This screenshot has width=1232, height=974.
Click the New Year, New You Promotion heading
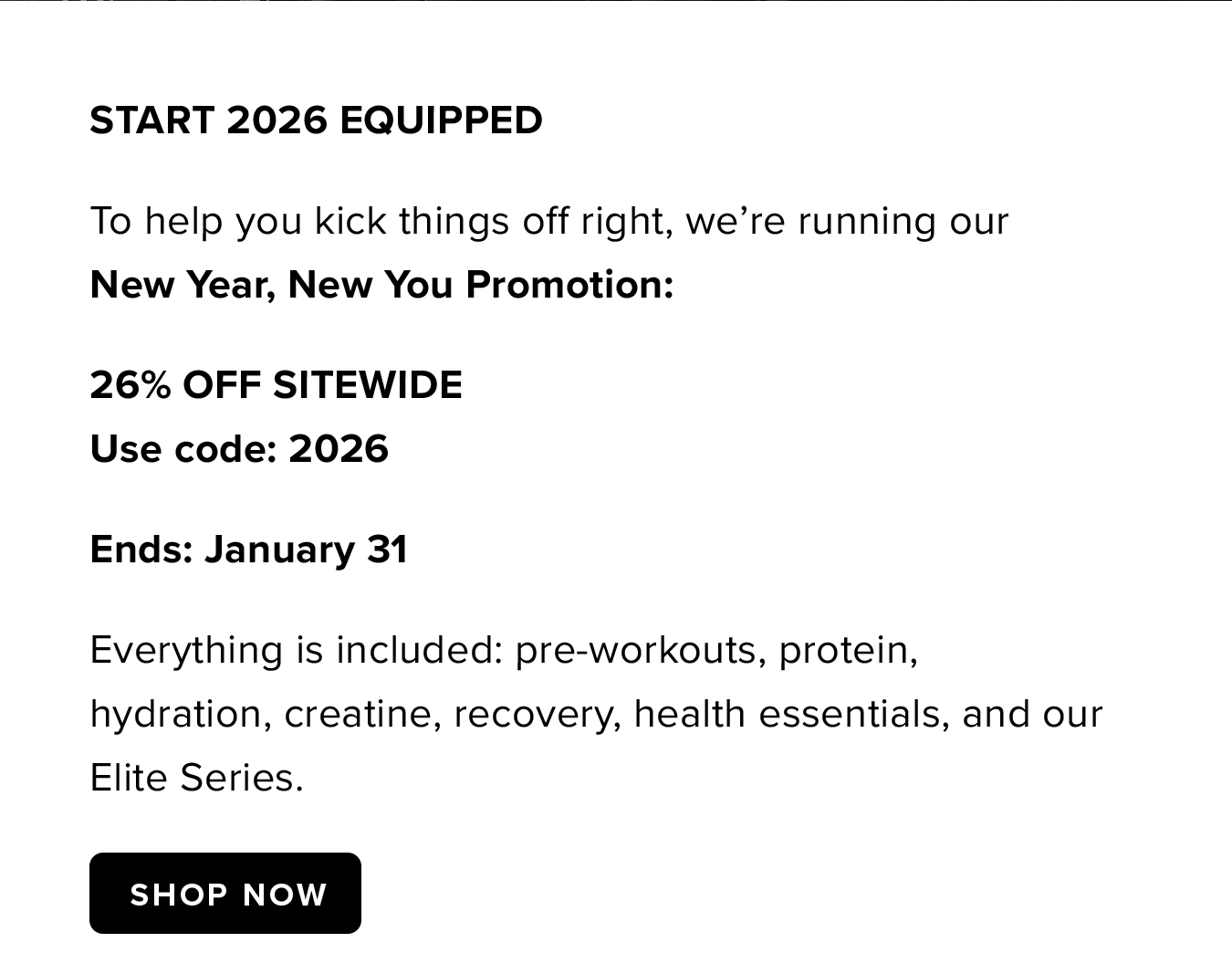[382, 284]
